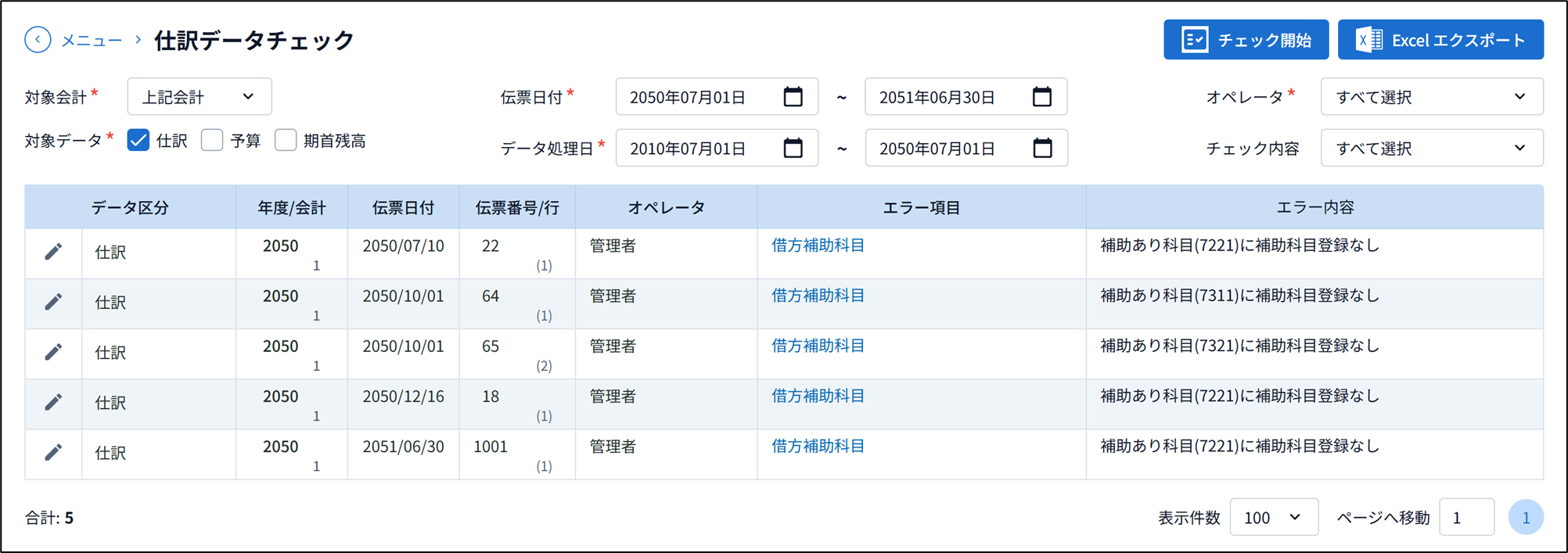Open the 表示件数 100 dropdown

[1274, 517]
